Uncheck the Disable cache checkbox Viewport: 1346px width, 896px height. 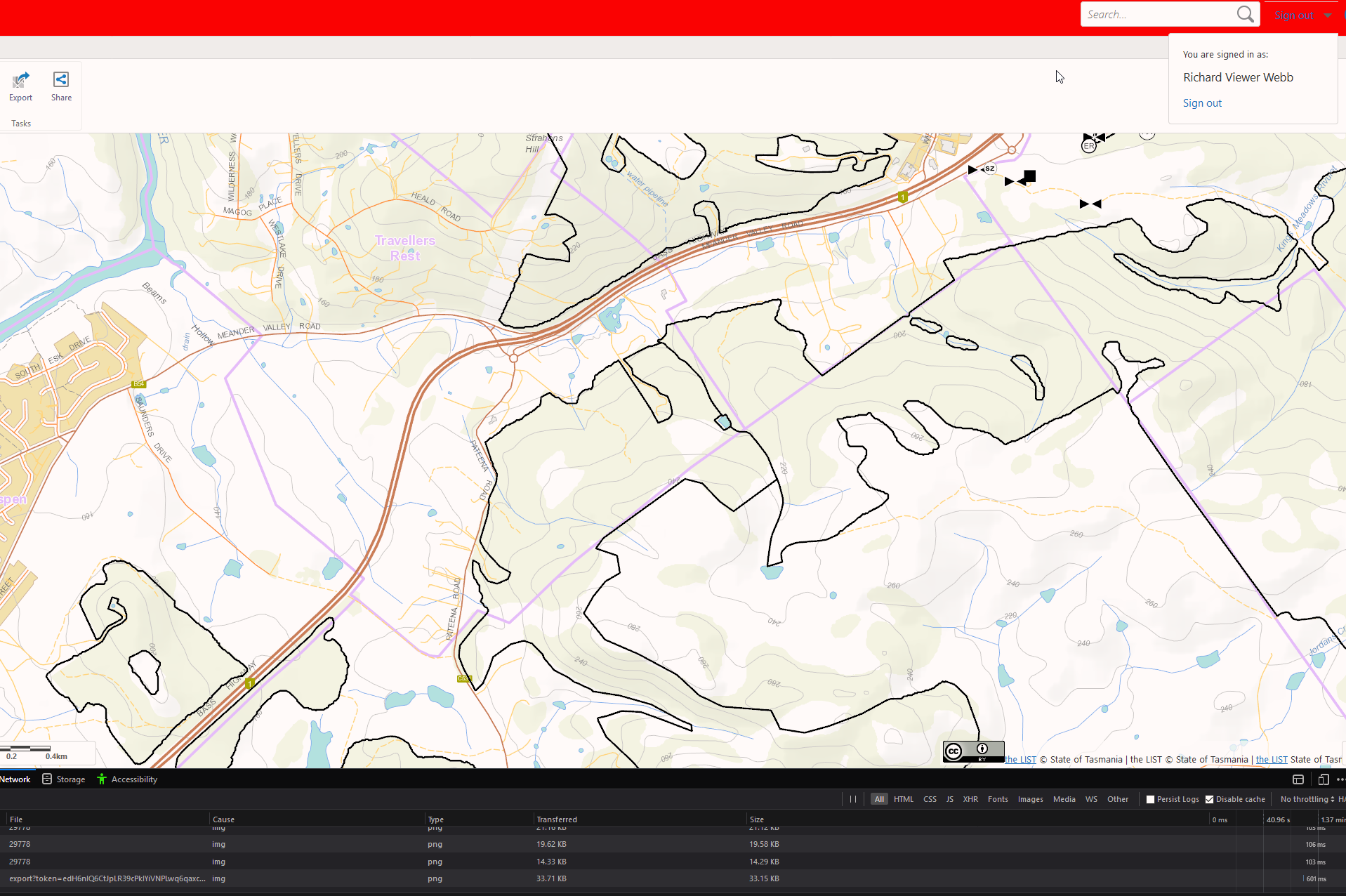1209,799
